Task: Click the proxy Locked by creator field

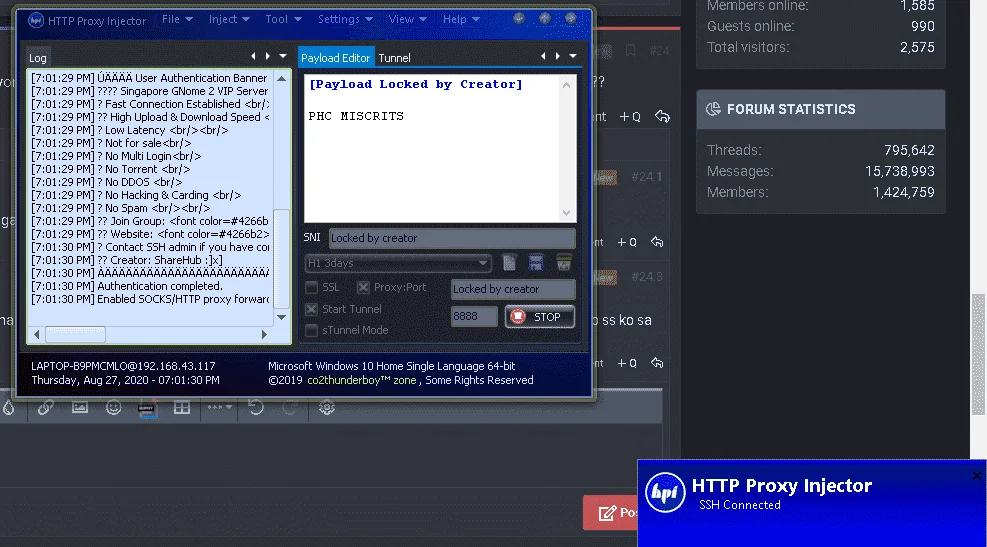Action: pos(513,289)
